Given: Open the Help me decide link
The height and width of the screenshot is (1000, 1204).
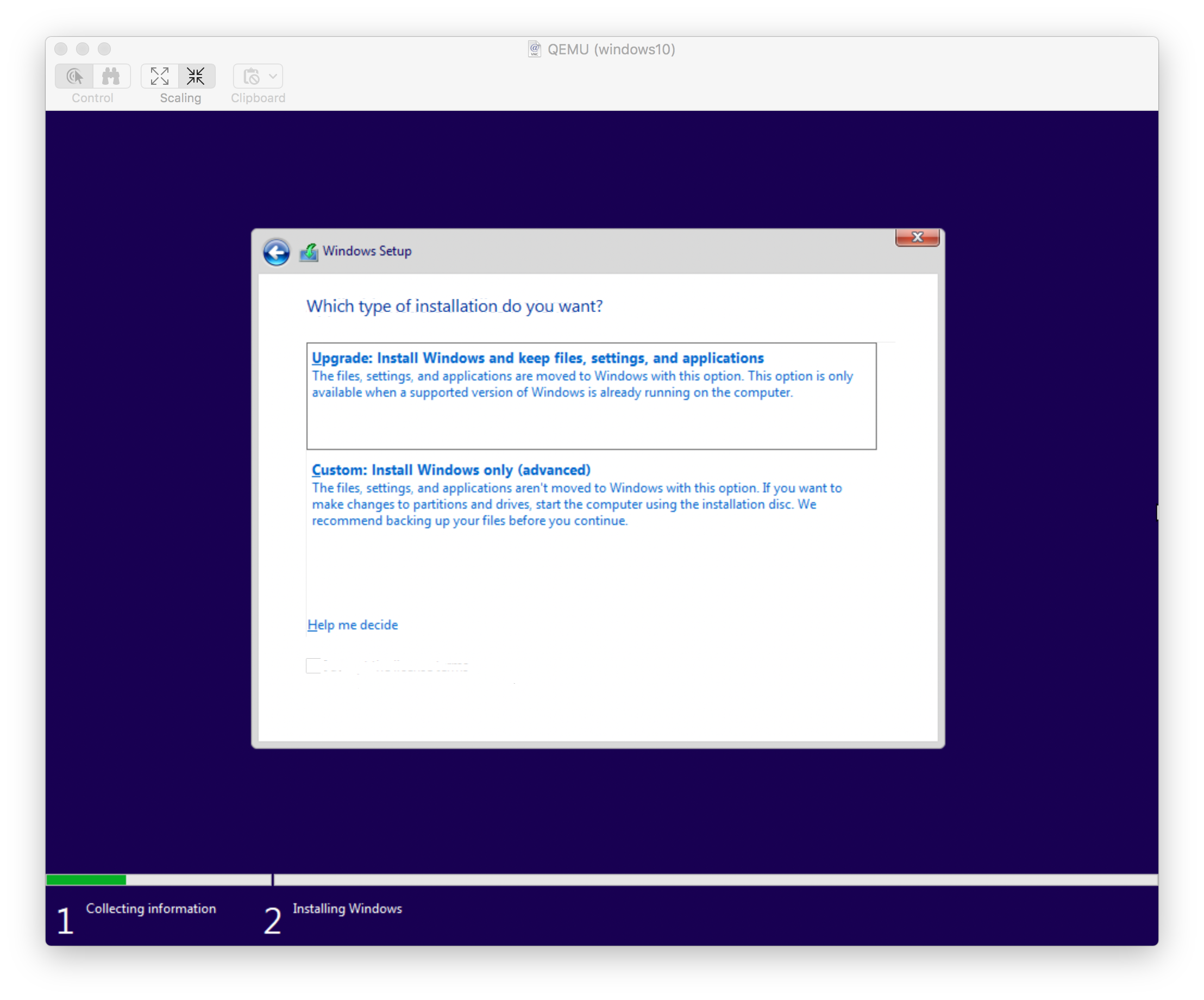Looking at the screenshot, I should pyautogui.click(x=353, y=624).
